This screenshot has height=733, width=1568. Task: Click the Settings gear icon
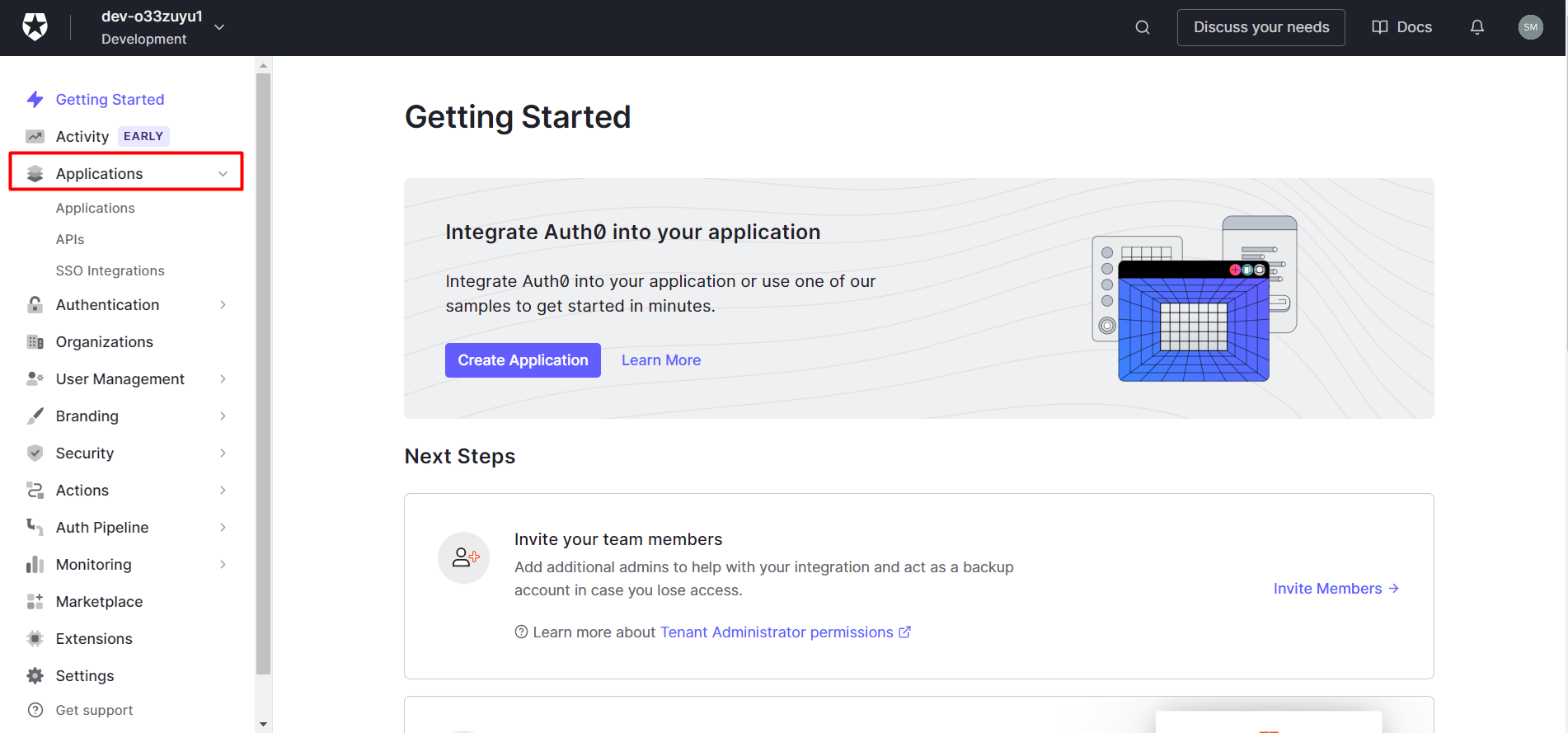click(35, 676)
